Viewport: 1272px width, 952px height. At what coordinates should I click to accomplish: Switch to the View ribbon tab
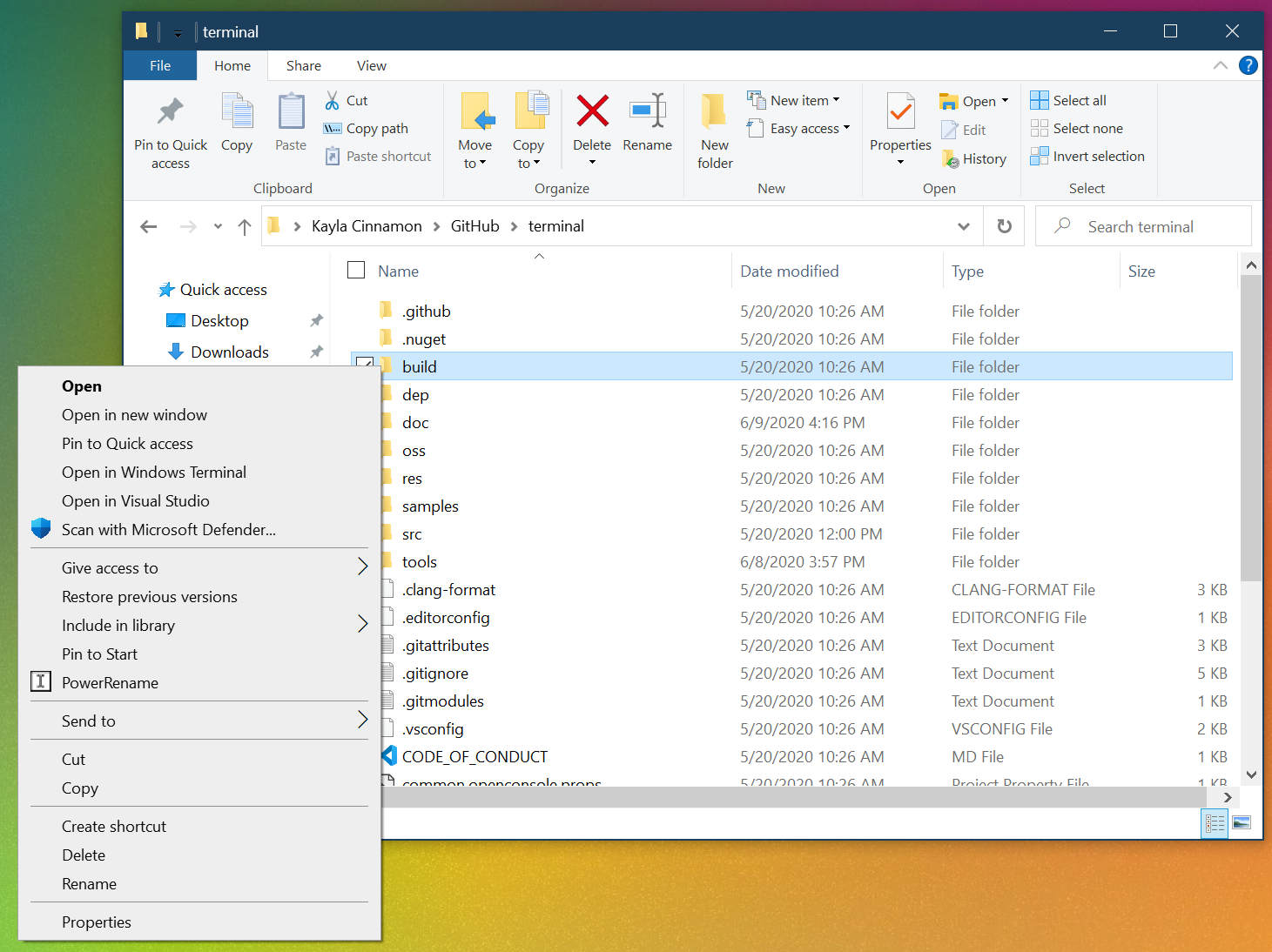pos(371,65)
